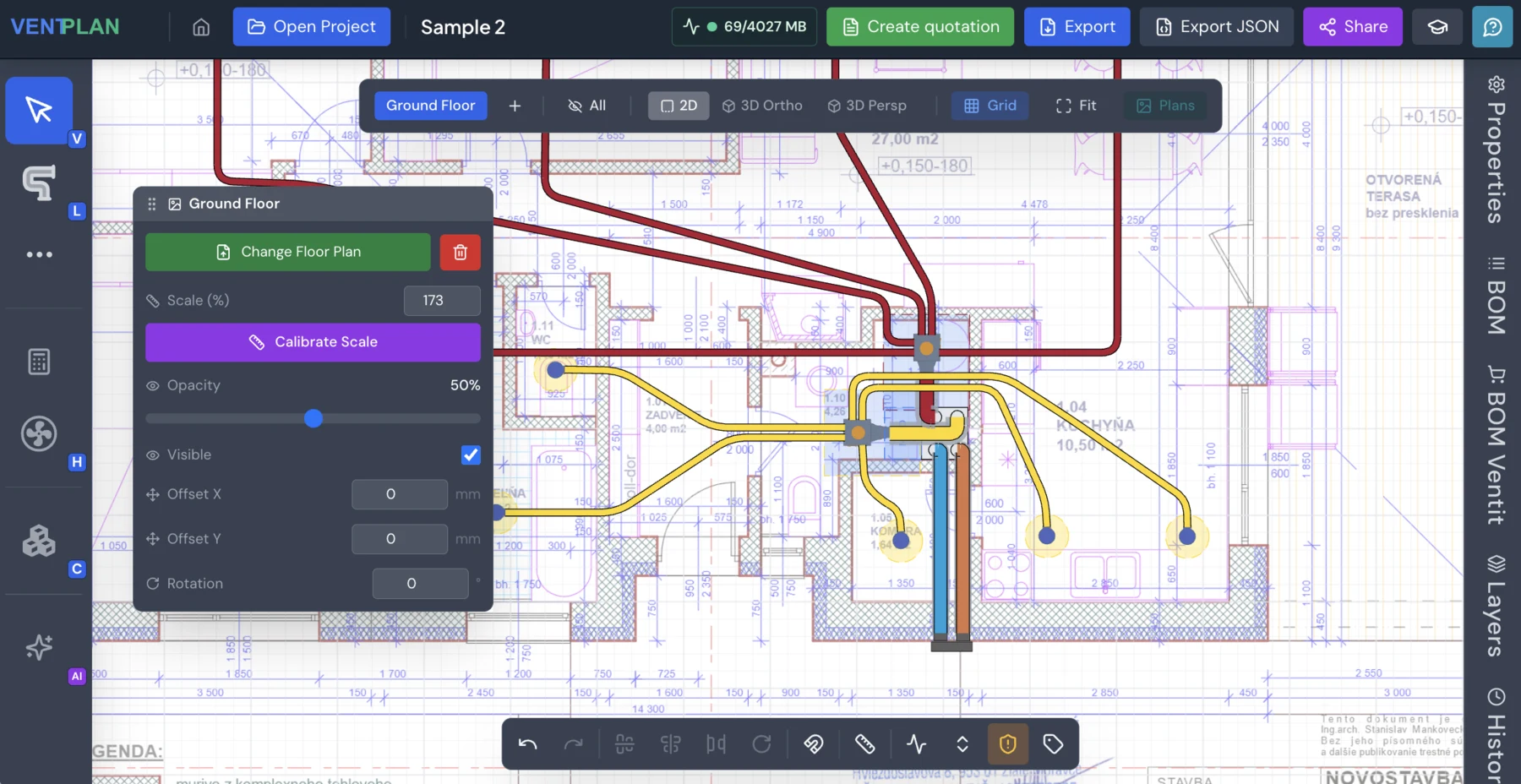Go to home screen icon
Viewport: 1521px width, 784px height.
tap(201, 27)
